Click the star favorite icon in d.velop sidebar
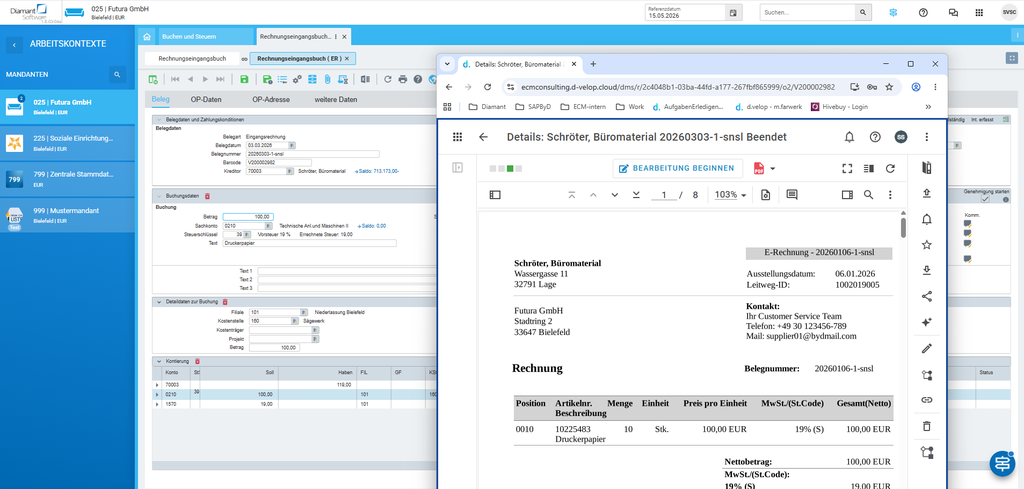The height and width of the screenshot is (489, 1024). click(926, 245)
